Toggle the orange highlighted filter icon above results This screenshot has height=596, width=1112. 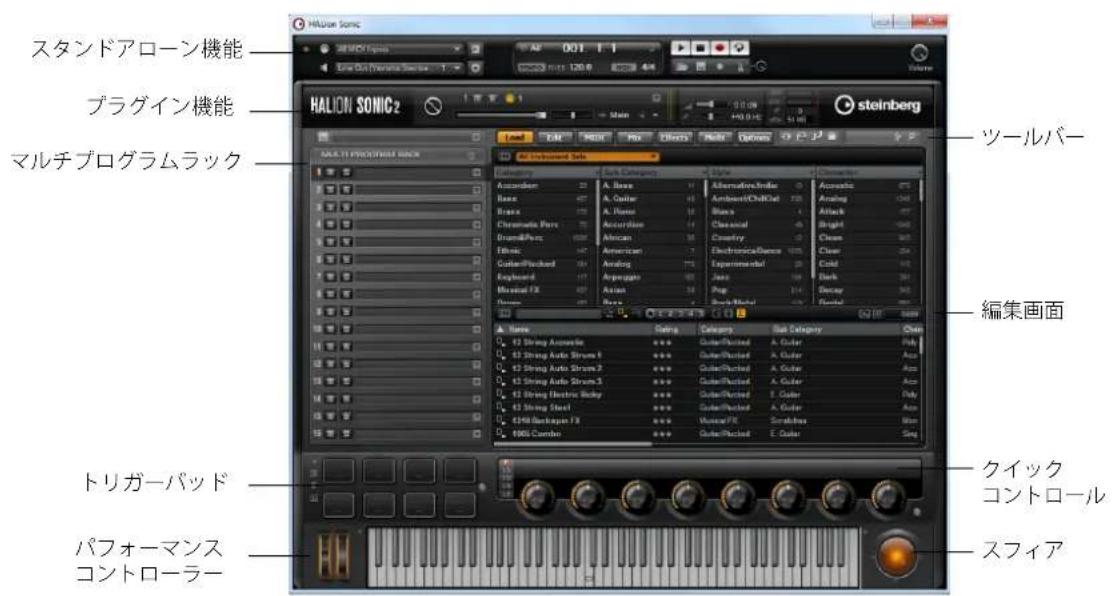tap(740, 314)
